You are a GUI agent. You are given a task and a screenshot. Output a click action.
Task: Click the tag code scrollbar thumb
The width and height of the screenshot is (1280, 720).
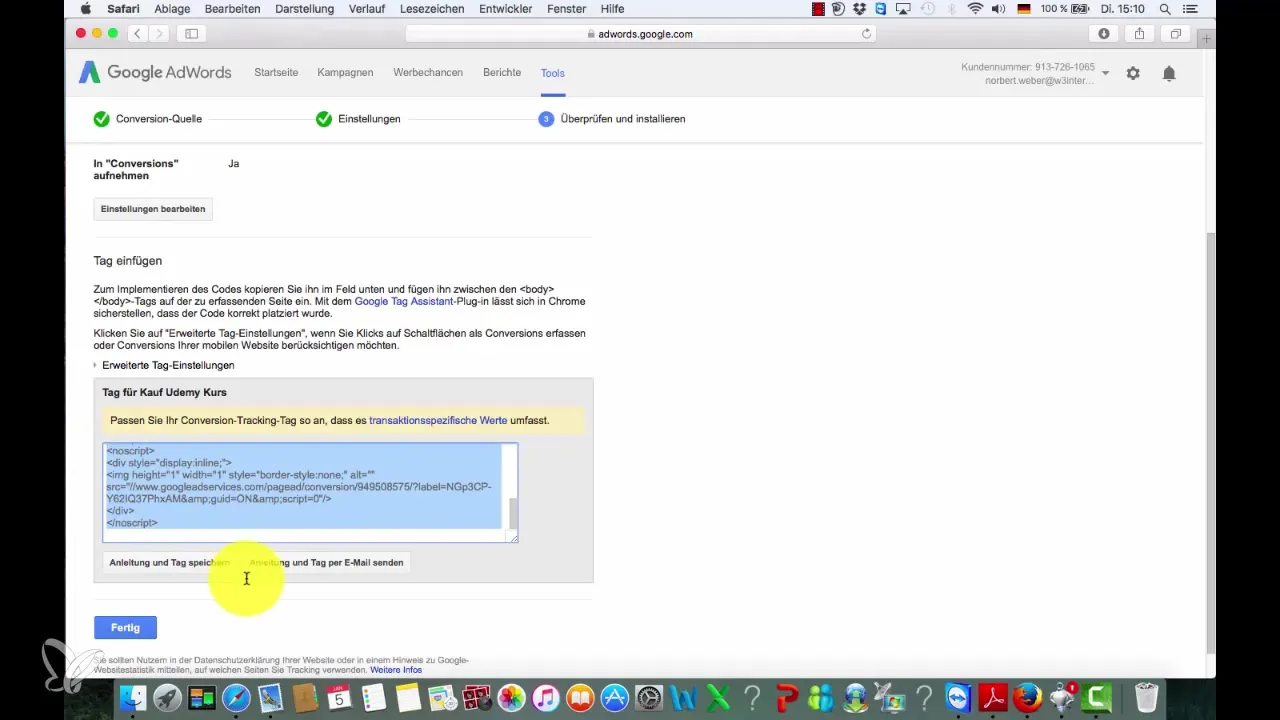pyautogui.click(x=514, y=514)
